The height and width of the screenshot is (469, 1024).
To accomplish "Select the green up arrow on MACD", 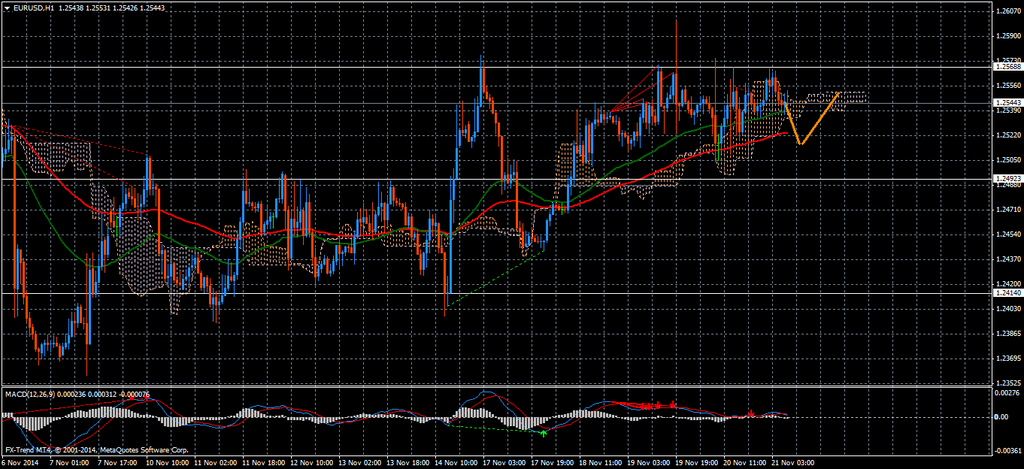I will tap(544, 432).
